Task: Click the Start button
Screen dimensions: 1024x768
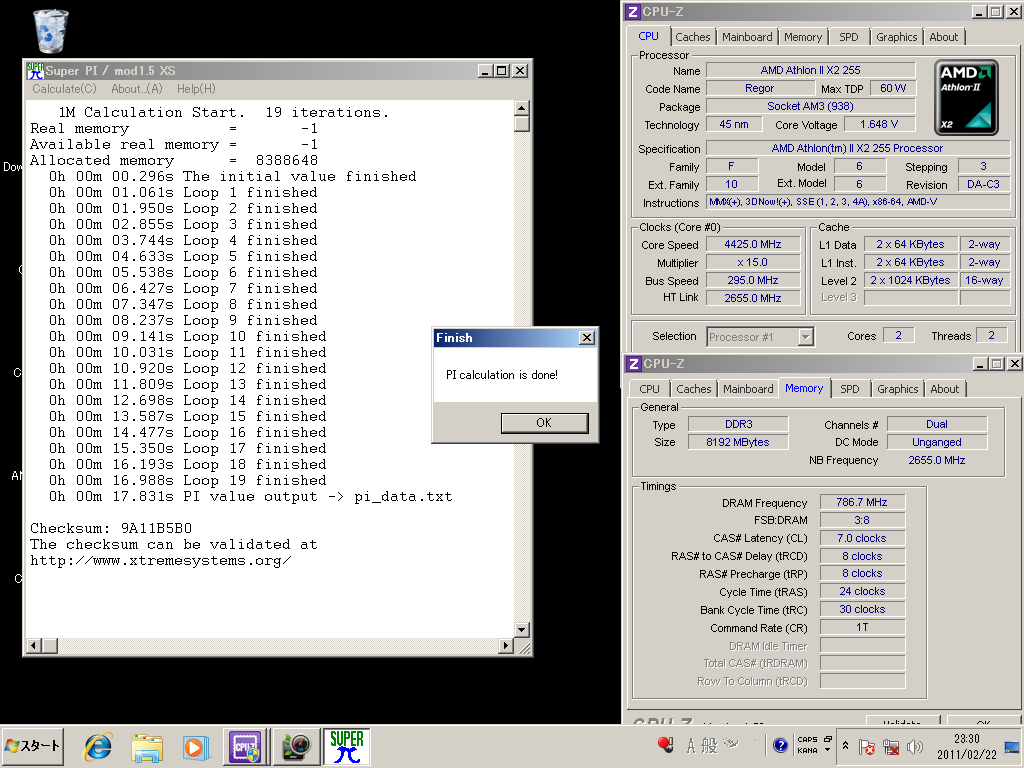Action: click(33, 746)
